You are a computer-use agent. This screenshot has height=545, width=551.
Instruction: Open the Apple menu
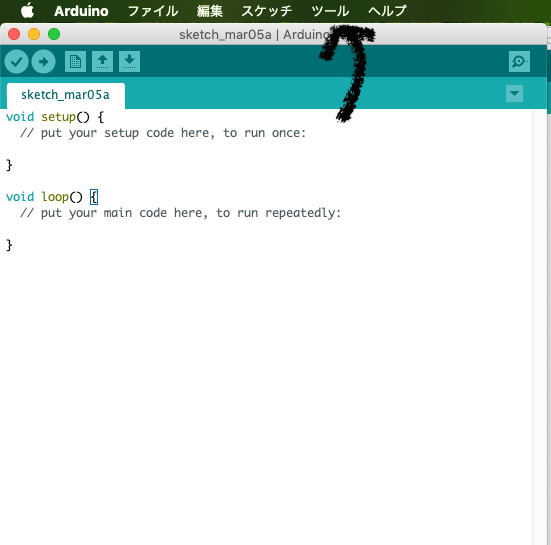[27, 11]
